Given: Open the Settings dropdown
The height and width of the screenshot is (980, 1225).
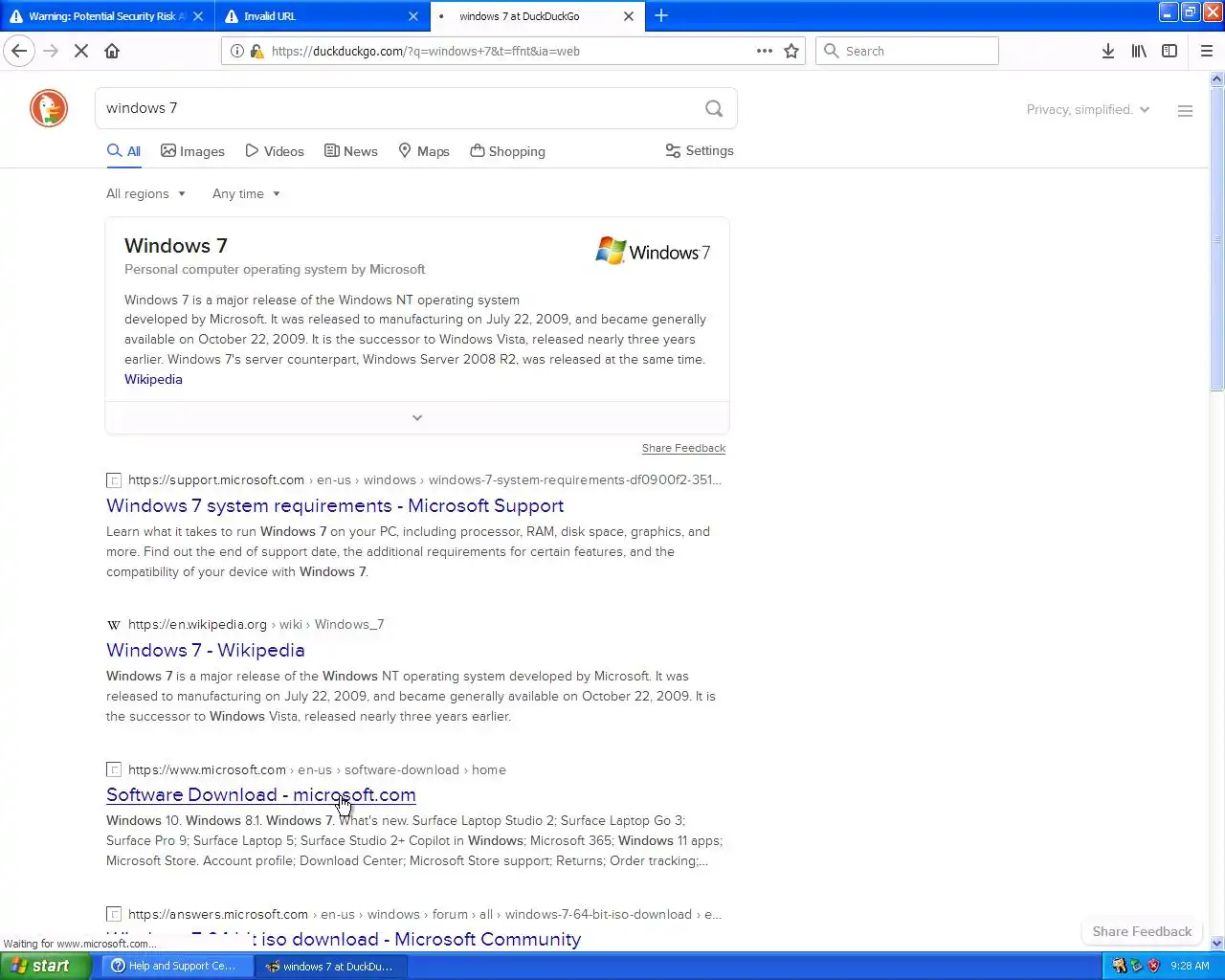Looking at the screenshot, I should pyautogui.click(x=700, y=151).
